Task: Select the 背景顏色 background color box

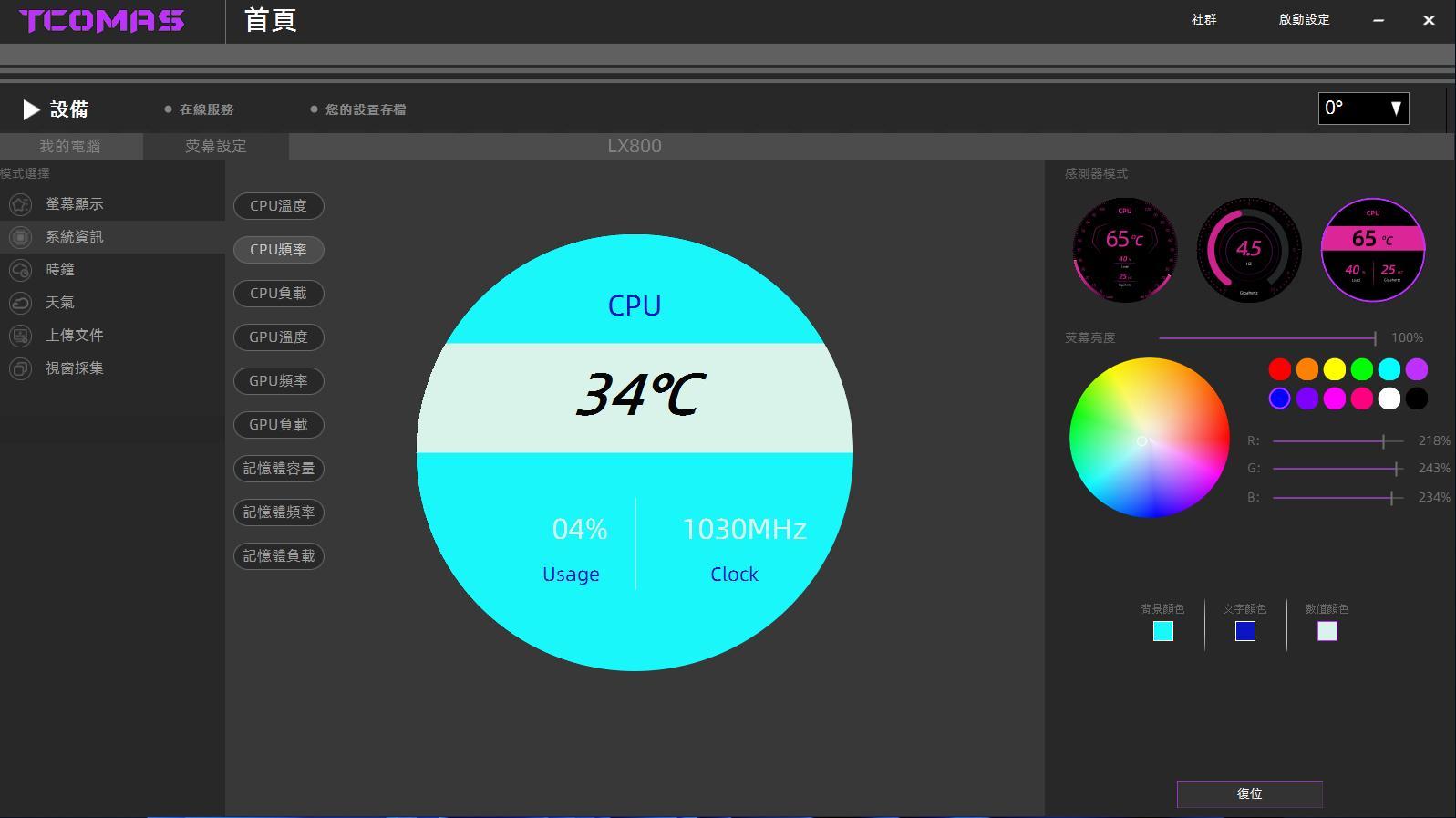Action: pos(1163,631)
